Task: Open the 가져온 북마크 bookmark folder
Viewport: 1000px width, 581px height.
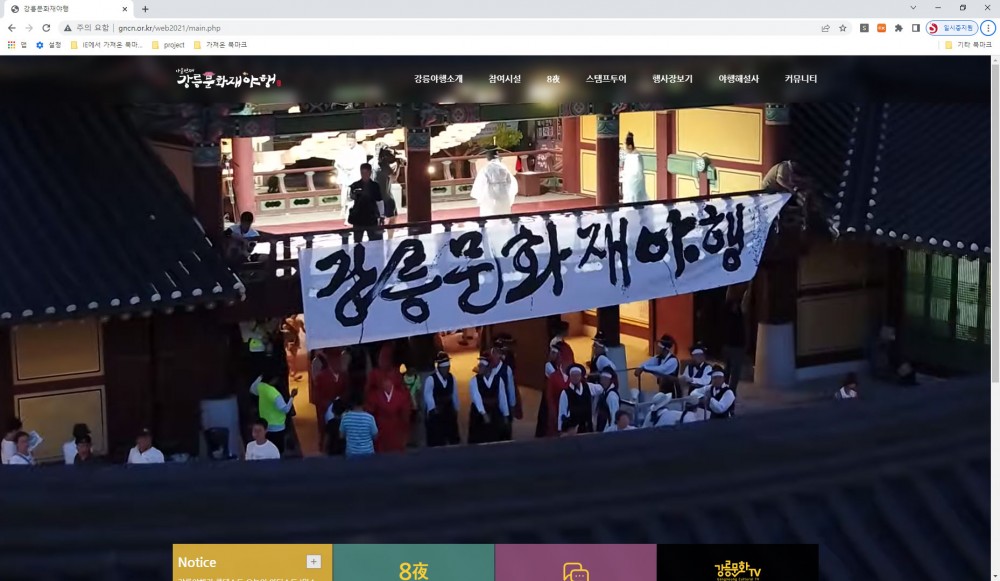Action: [x=220, y=45]
